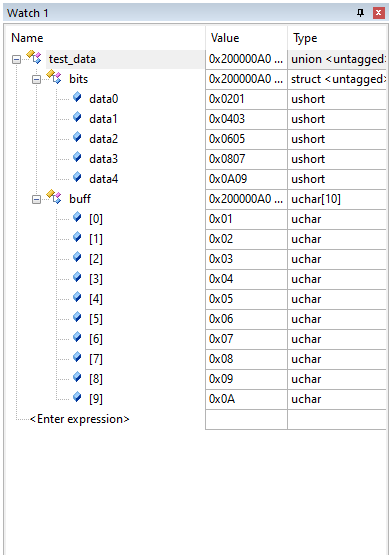Screen dimensions: 389x555
Task: Close the Watch 1 panel
Action: (378, 13)
